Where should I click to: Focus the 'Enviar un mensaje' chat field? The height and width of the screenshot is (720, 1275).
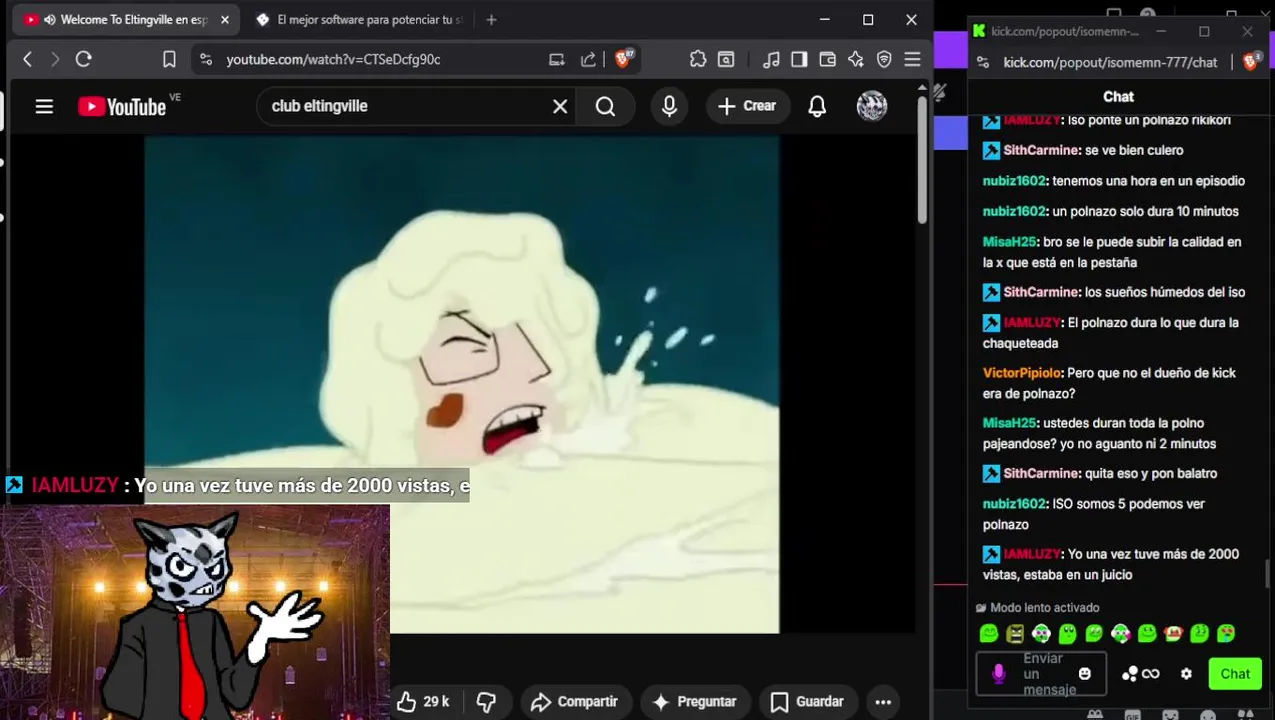coord(1042,674)
